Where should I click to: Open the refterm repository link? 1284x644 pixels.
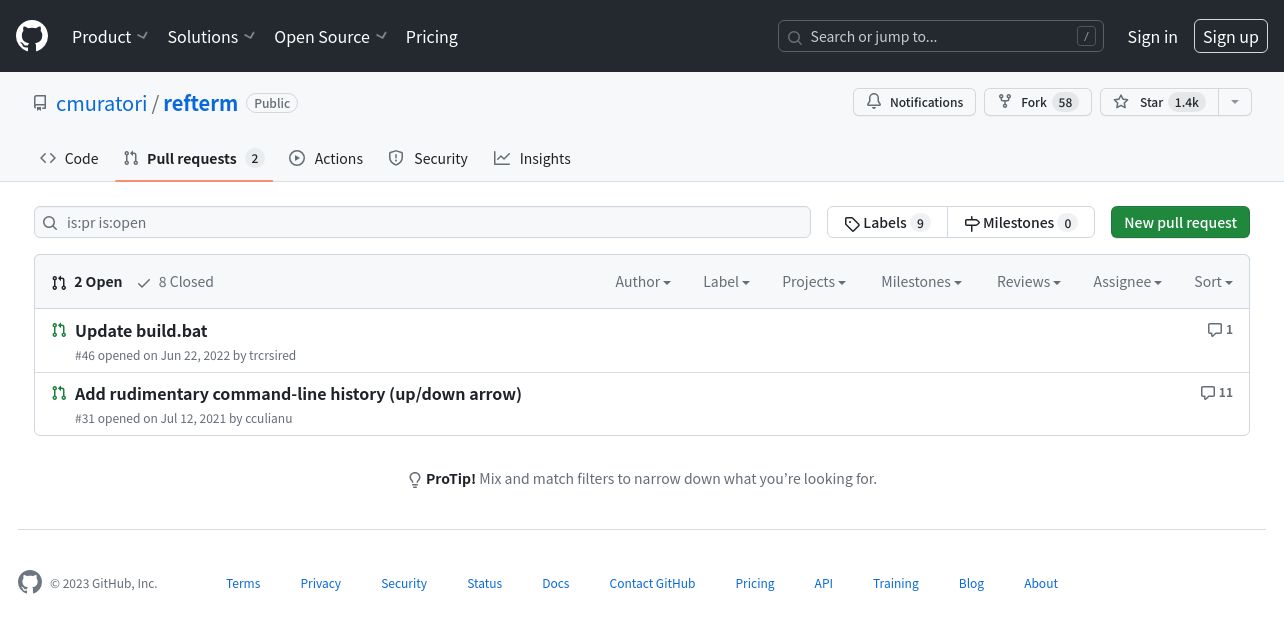pos(200,103)
